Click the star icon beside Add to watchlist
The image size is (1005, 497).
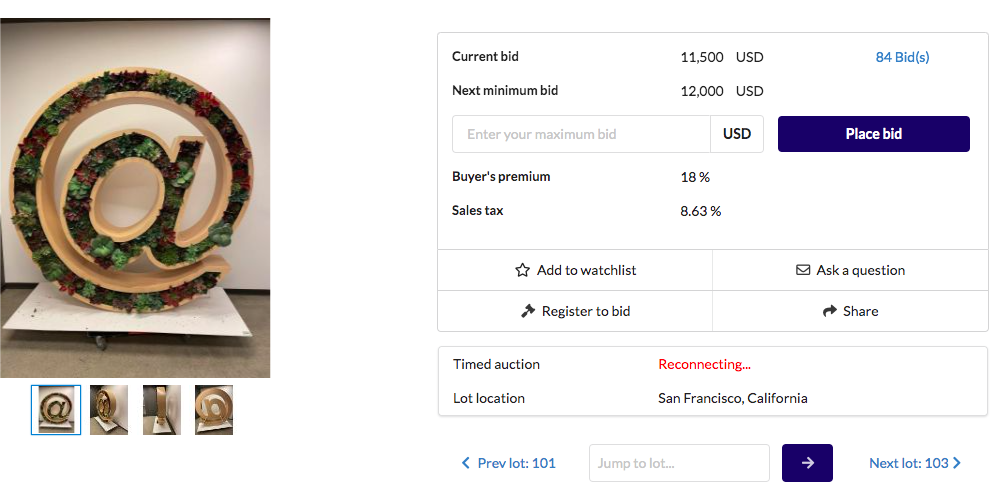(x=522, y=270)
